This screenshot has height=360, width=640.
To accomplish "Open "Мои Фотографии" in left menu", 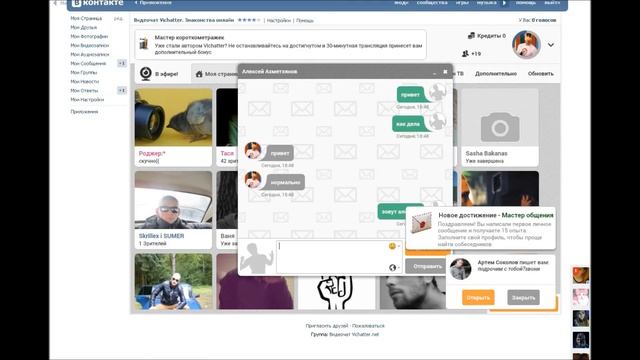I will 89,36.
